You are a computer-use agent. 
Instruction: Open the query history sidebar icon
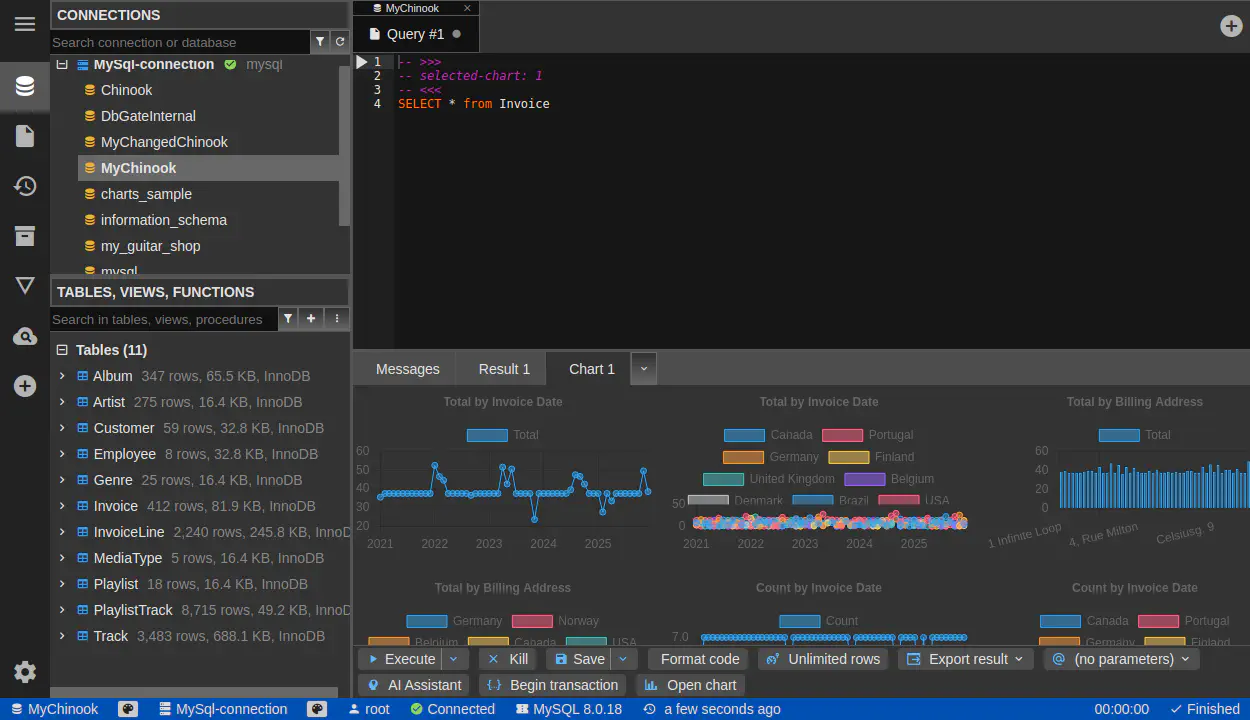click(25, 186)
